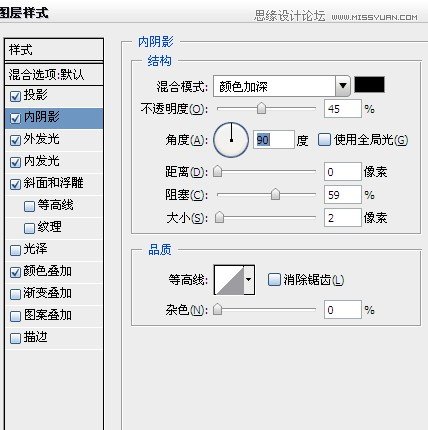Enable 使用全局光 global light checkbox
Image resolution: width=428 pixels, height=430 pixels.
(324, 140)
